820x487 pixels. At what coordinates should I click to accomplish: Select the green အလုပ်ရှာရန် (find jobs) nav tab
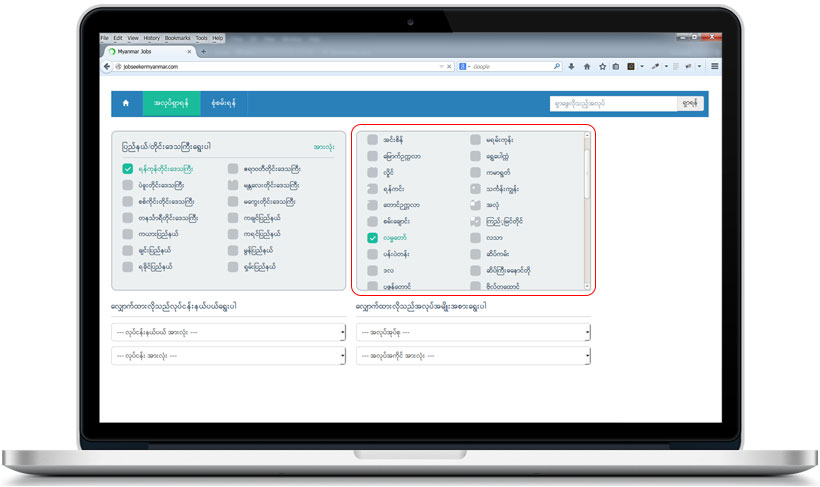coord(172,103)
